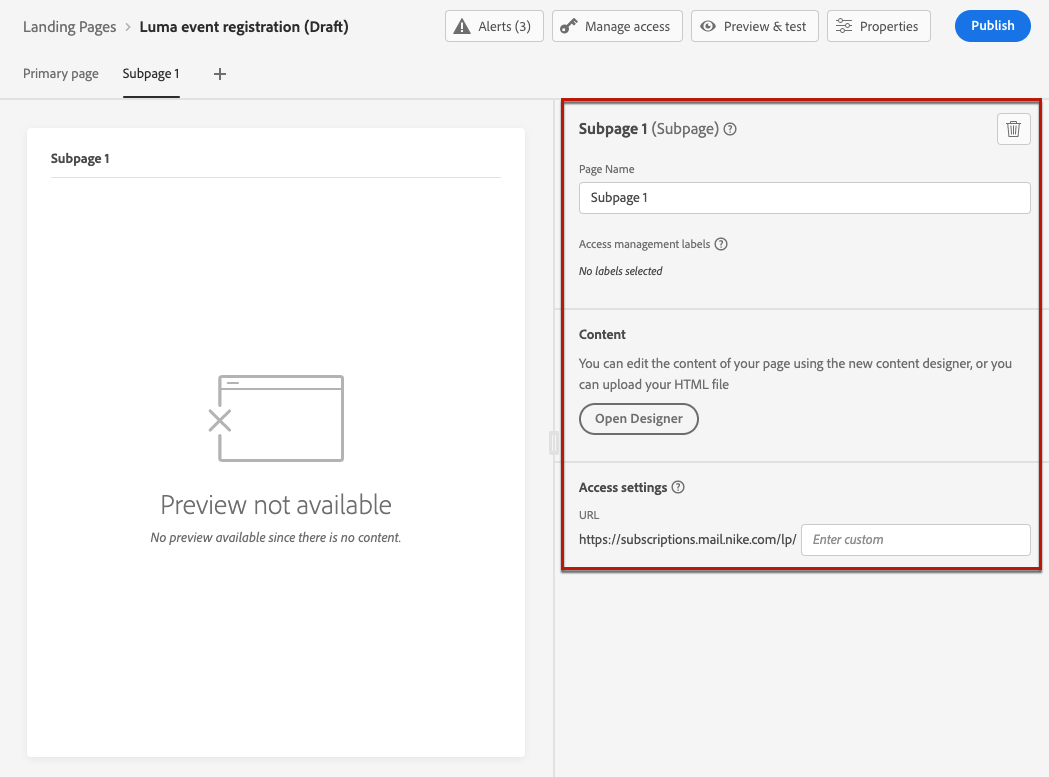
Task: Click the trash icon to delete Subpage 1
Action: pyautogui.click(x=1013, y=129)
